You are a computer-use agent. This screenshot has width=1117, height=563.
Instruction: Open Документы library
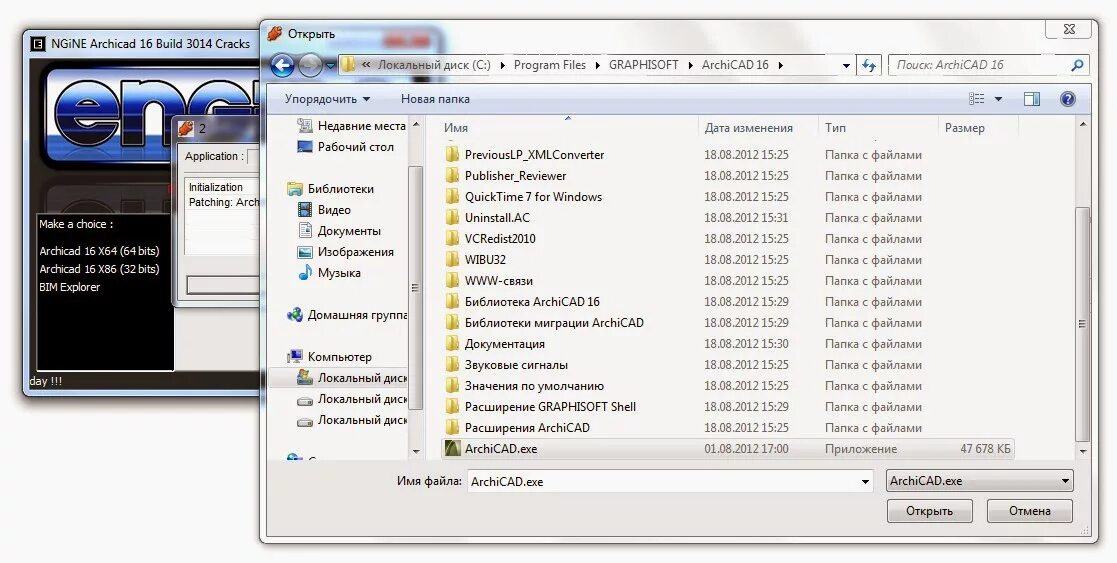coord(339,231)
